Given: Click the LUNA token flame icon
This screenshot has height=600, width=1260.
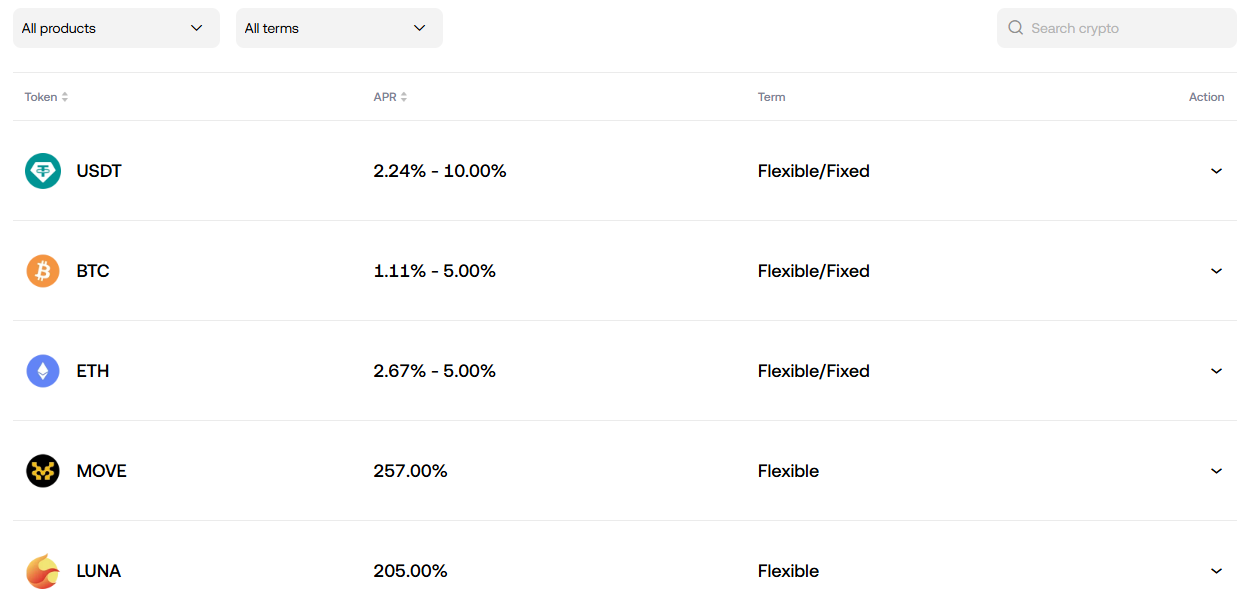Looking at the screenshot, I should (43, 571).
